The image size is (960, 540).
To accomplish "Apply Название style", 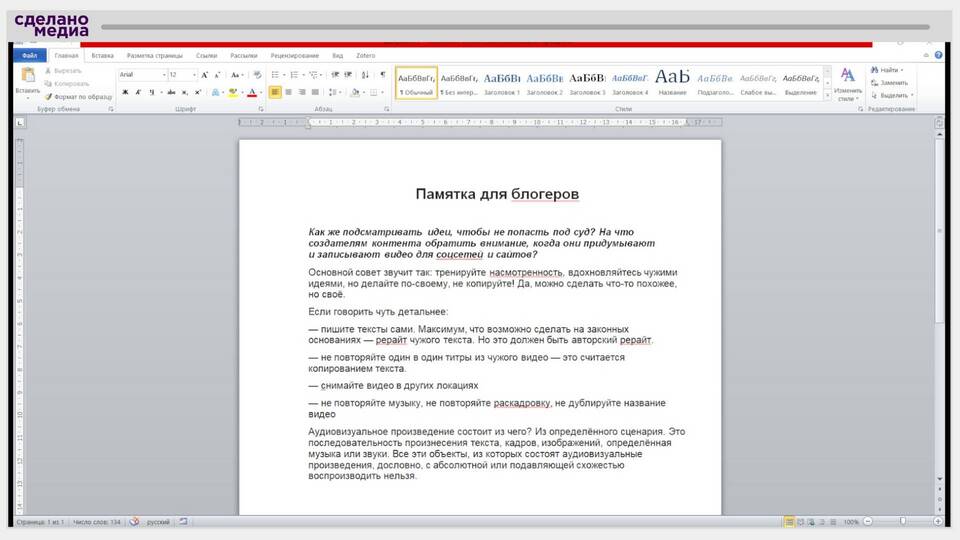I will [x=672, y=83].
